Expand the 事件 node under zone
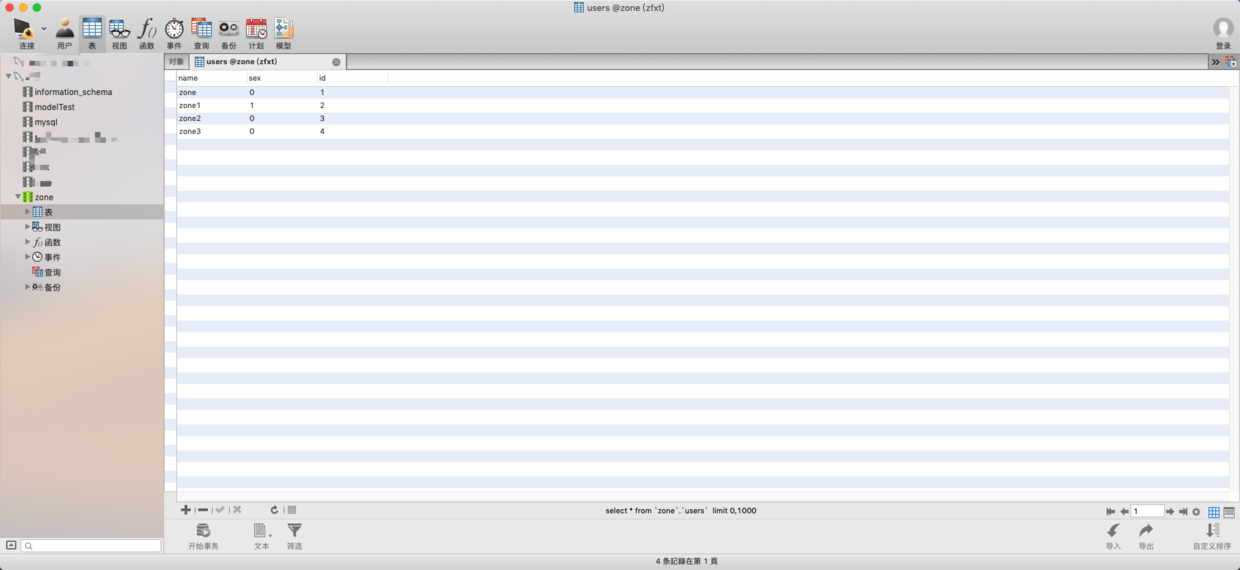 tap(28, 257)
